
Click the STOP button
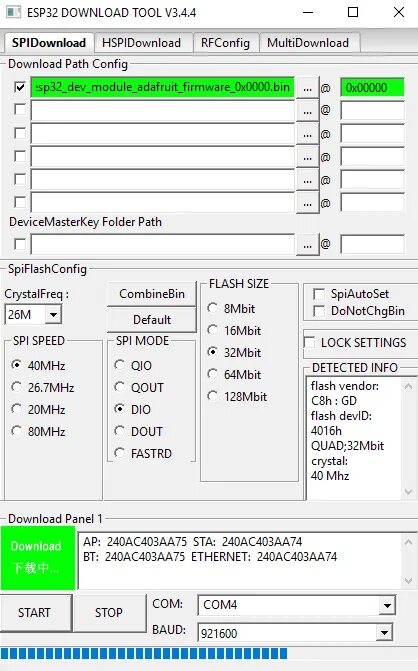[109, 612]
